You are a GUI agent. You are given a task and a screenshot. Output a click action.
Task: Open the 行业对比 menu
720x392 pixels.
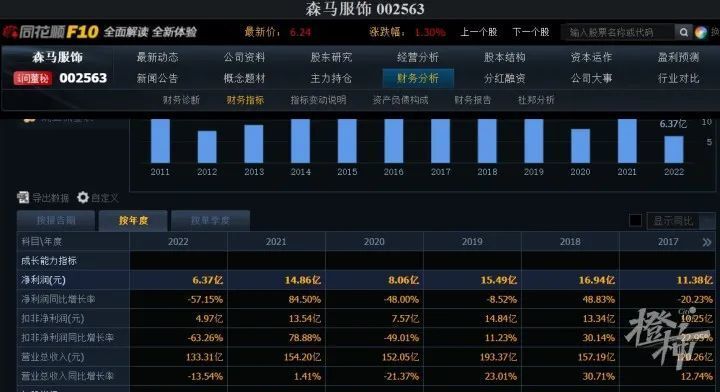[x=678, y=78]
